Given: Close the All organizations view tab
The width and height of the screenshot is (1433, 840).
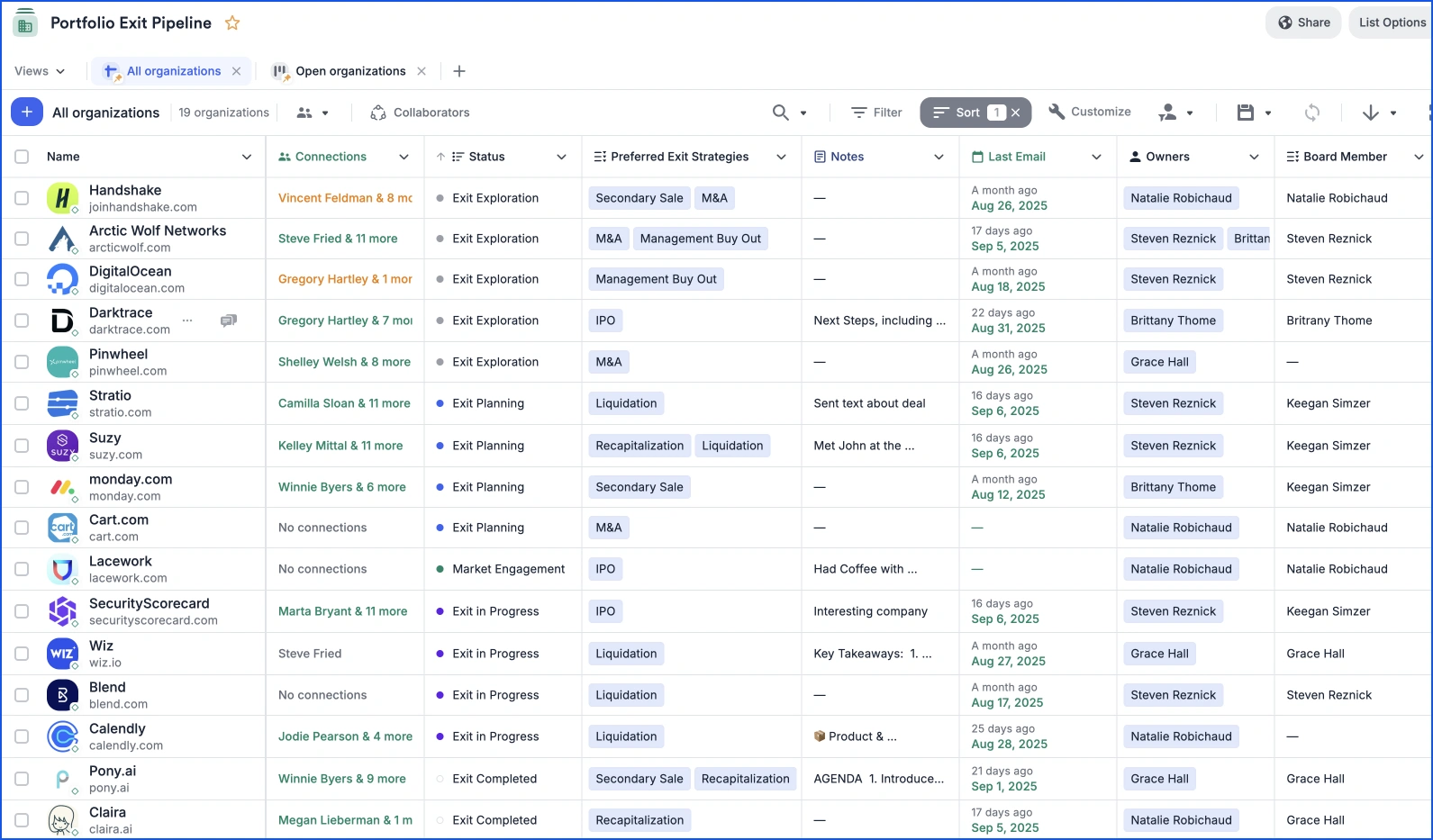Looking at the screenshot, I should coord(236,71).
